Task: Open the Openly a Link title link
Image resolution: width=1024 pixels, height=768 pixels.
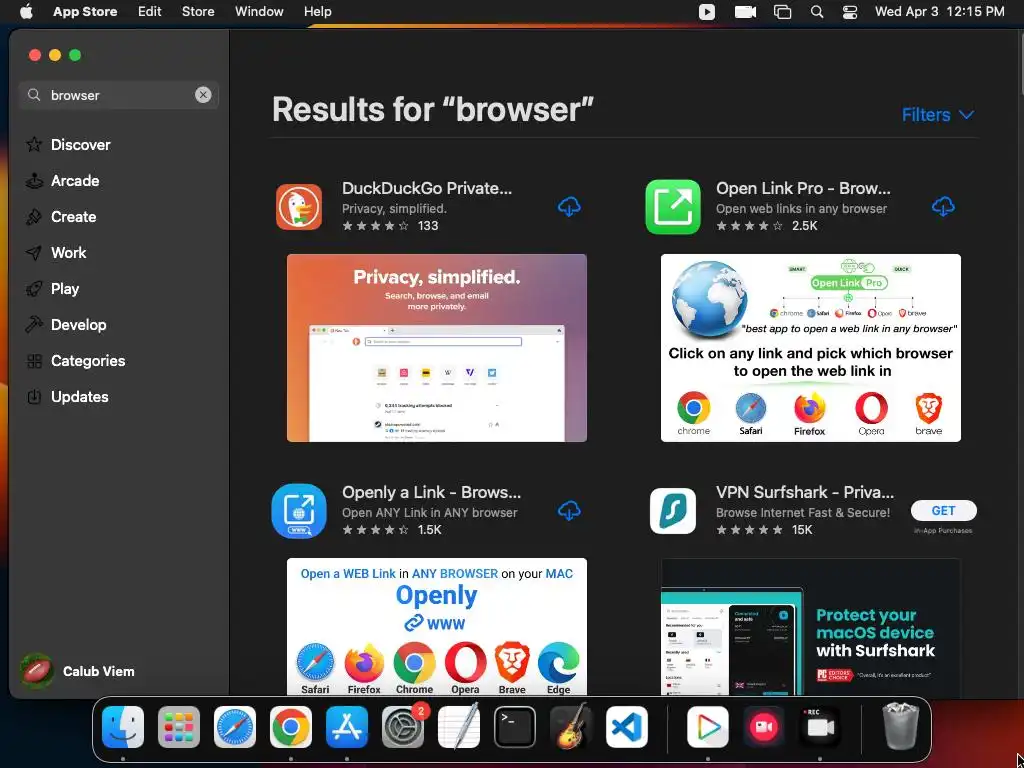Action: click(431, 492)
